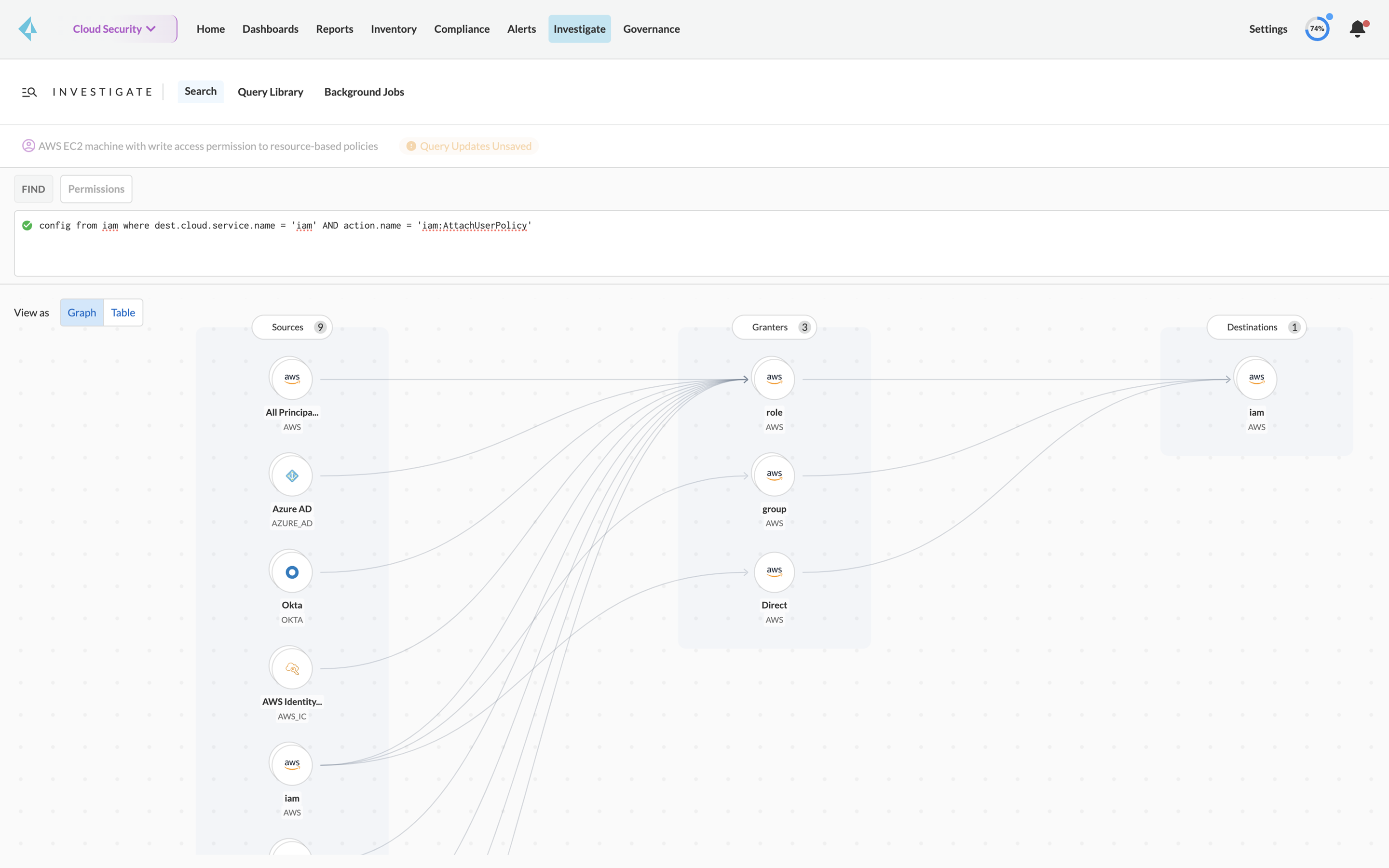Screen dimensions: 1389x868
Task: Click the investigate search sidebar icon
Action: [x=28, y=91]
